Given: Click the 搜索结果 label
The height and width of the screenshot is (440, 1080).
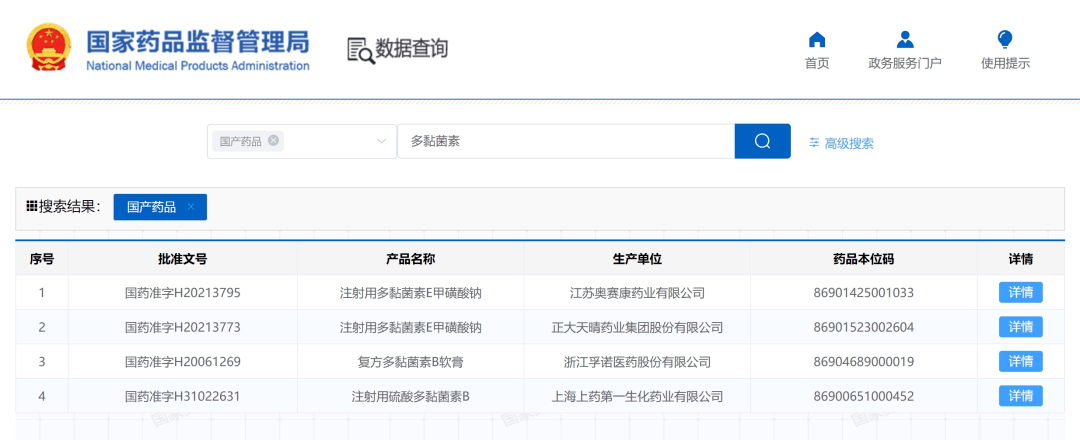Looking at the screenshot, I should (x=70, y=206).
